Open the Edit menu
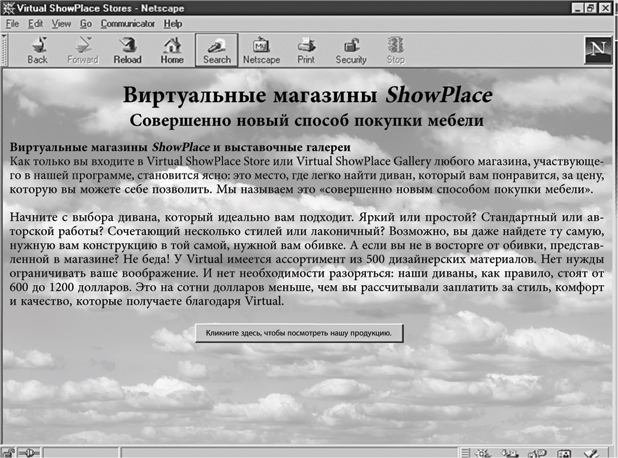 [36, 23]
